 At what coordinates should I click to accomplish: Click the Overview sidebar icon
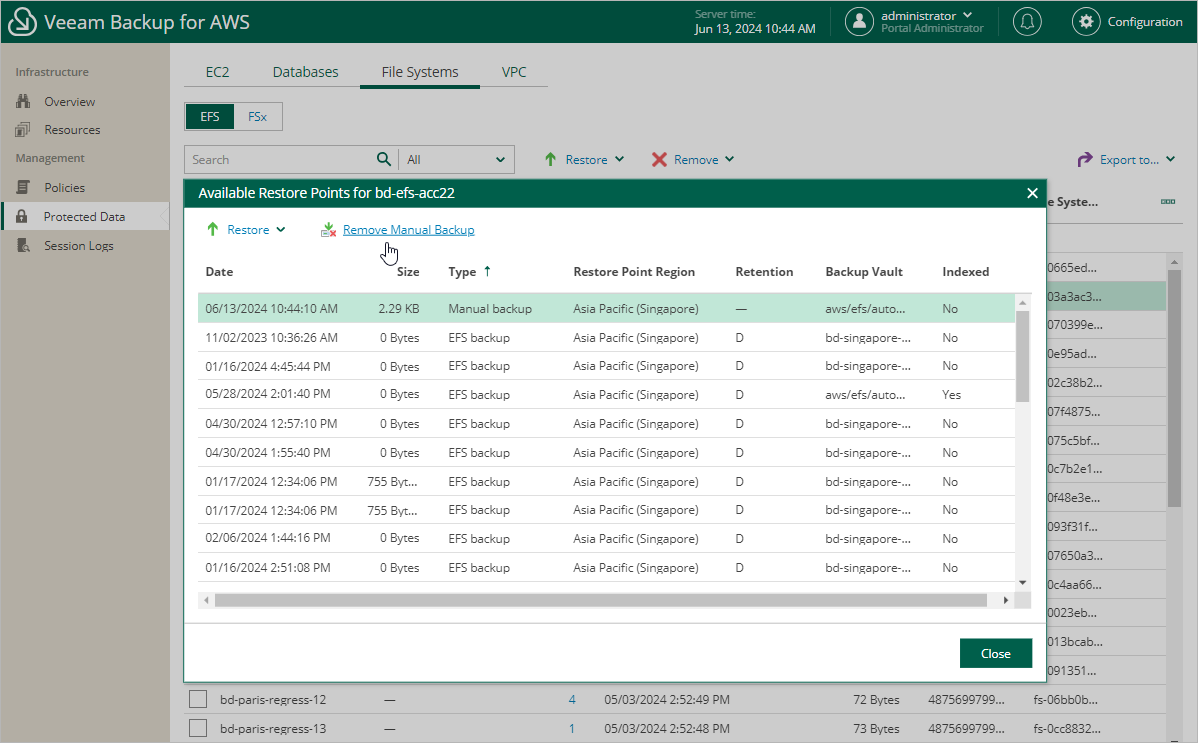click(24, 101)
